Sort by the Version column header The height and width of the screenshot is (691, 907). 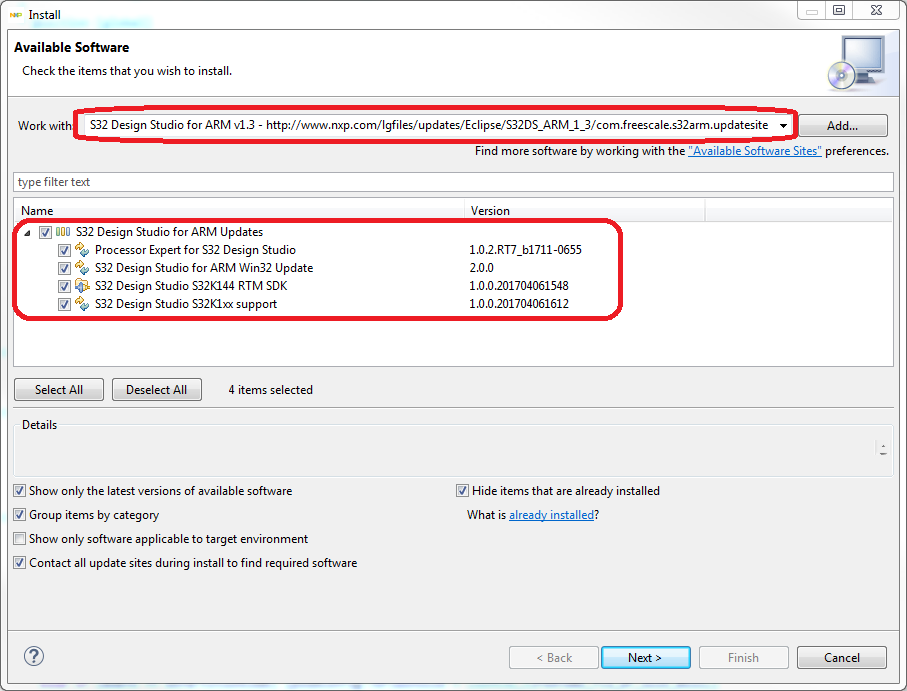(584, 210)
